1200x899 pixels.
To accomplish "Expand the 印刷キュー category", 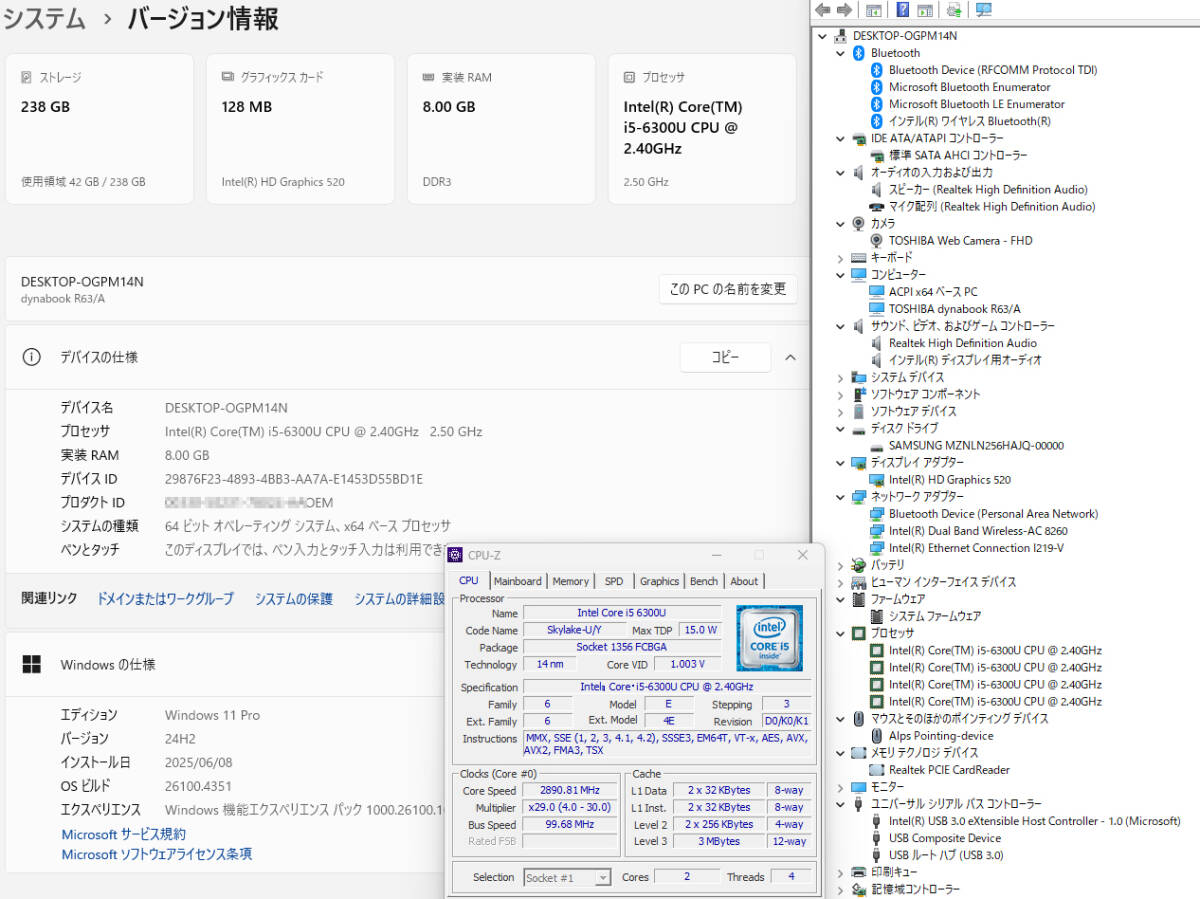I will coord(841,872).
